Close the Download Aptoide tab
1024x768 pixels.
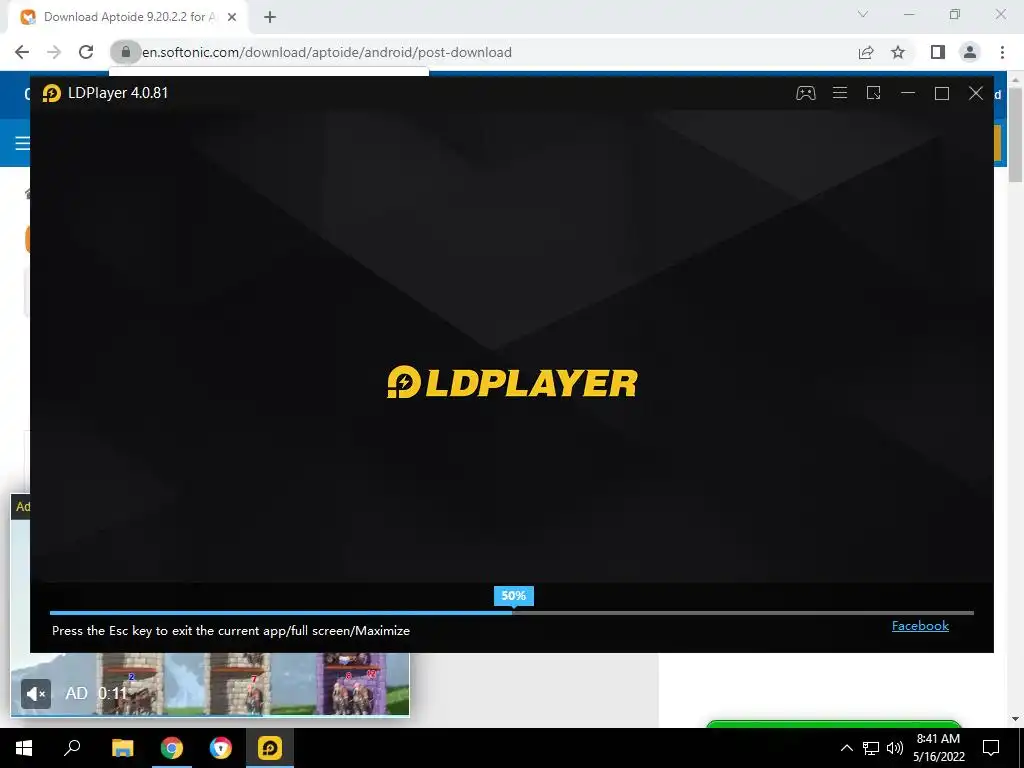point(232,17)
